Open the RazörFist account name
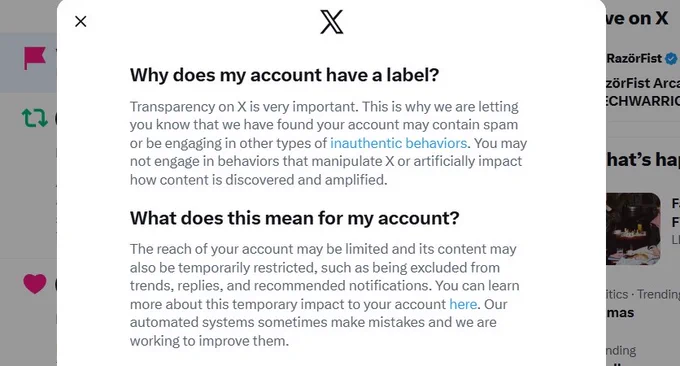The height and width of the screenshot is (366, 680). [x=634, y=58]
